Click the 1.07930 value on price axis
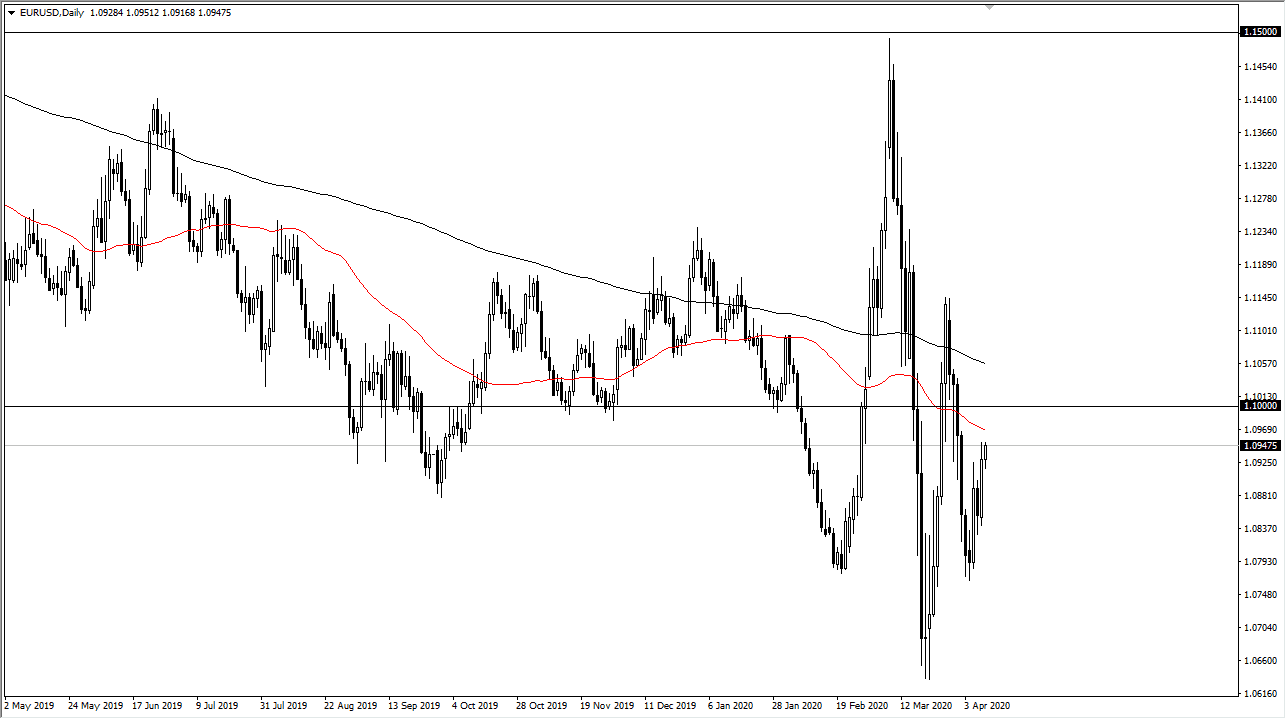This screenshot has width=1286, height=719. click(x=1261, y=562)
